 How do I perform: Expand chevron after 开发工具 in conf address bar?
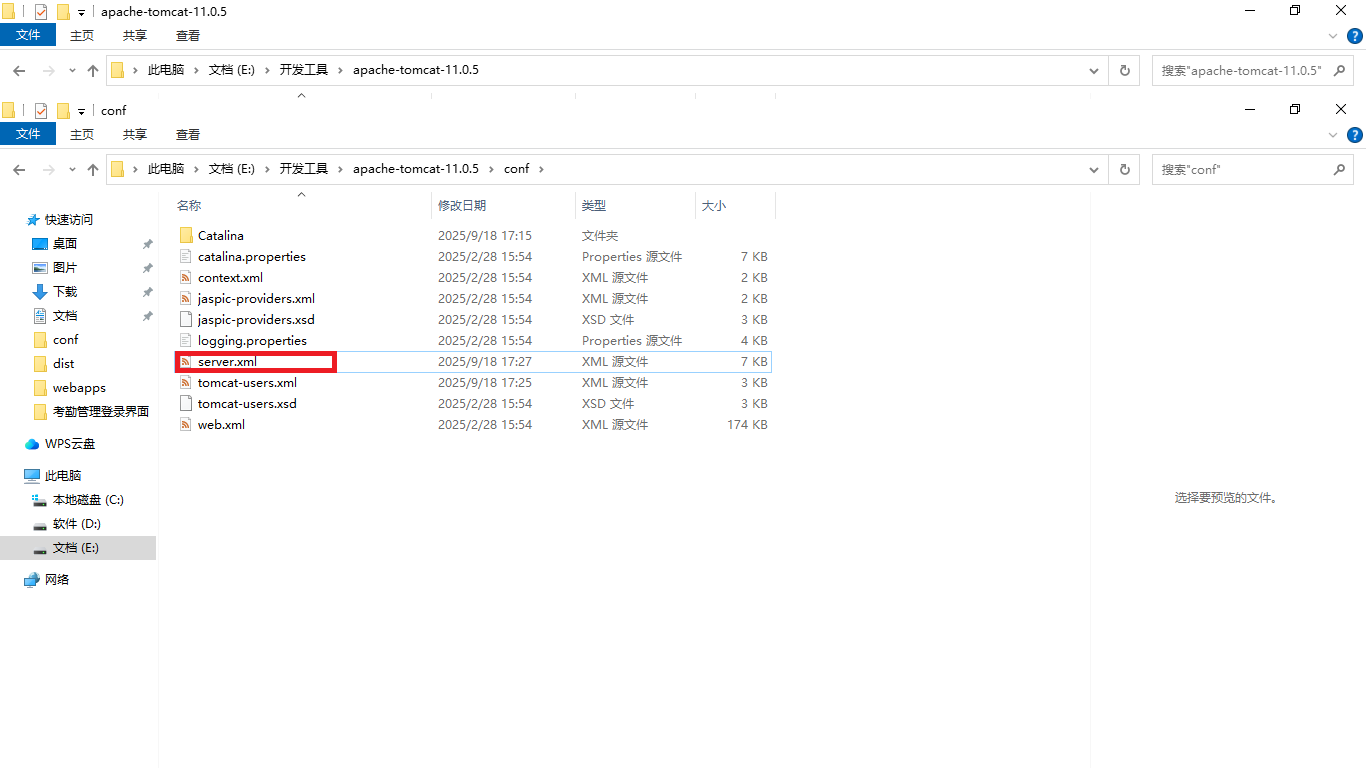[341, 170]
